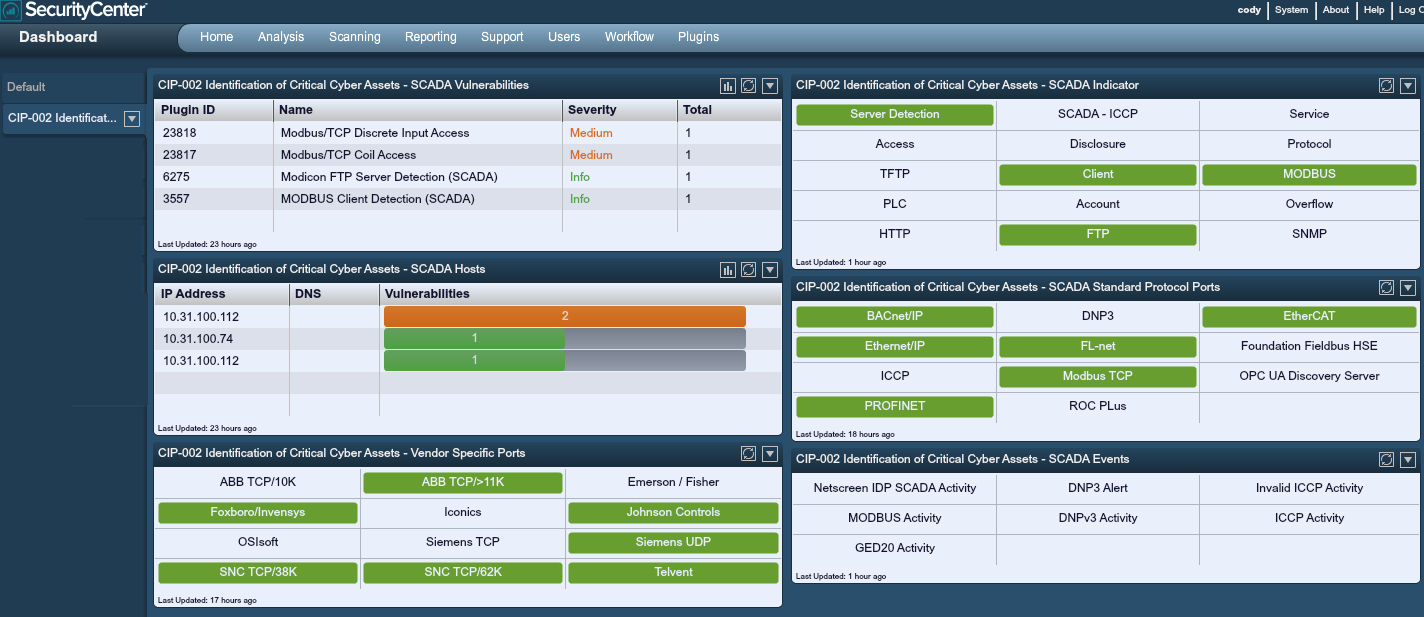This screenshot has width=1424, height=617.
Task: Refresh the SCADA Standard Protocol Ports panel
Action: (1386, 288)
